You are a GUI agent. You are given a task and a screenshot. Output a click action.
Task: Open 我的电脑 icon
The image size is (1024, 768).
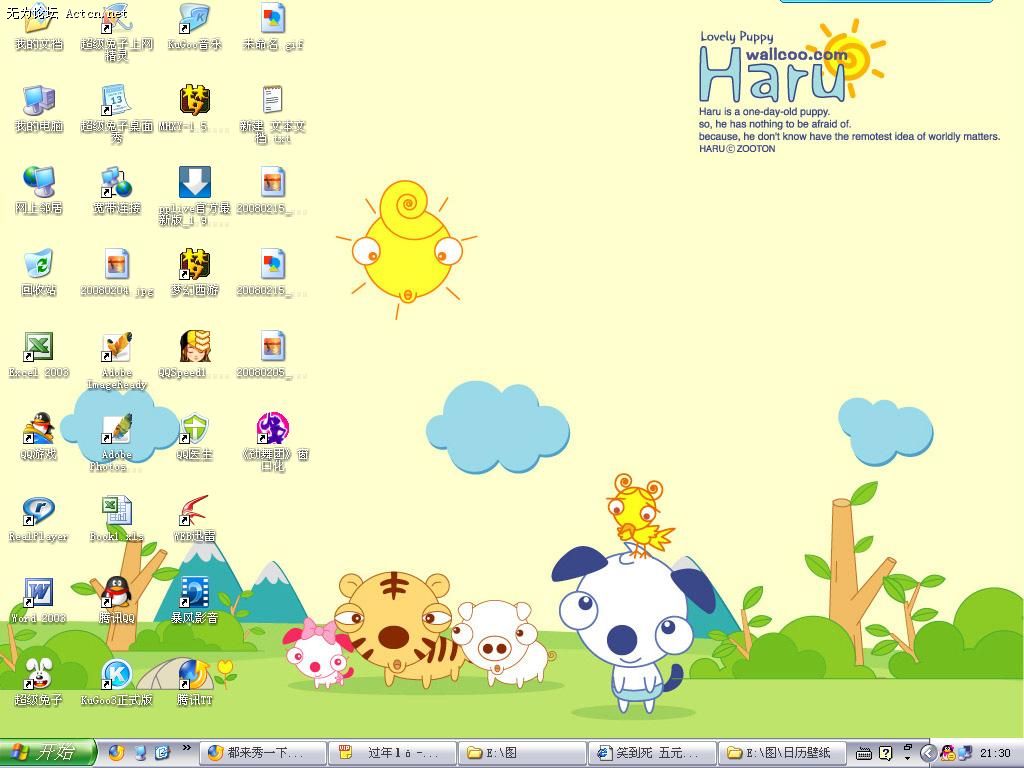pyautogui.click(x=39, y=108)
